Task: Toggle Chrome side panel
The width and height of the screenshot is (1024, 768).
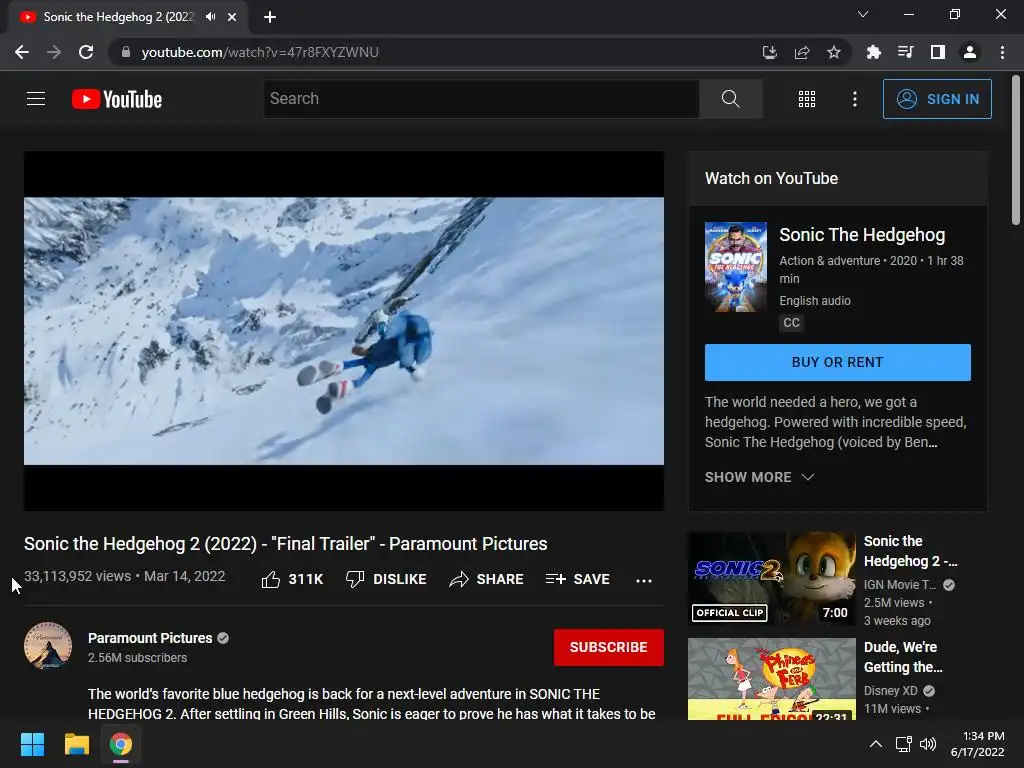Action: coord(937,52)
